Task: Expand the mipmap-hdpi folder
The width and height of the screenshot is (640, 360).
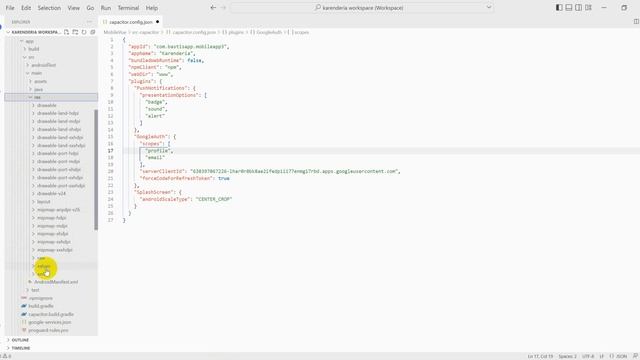Action: point(51,218)
